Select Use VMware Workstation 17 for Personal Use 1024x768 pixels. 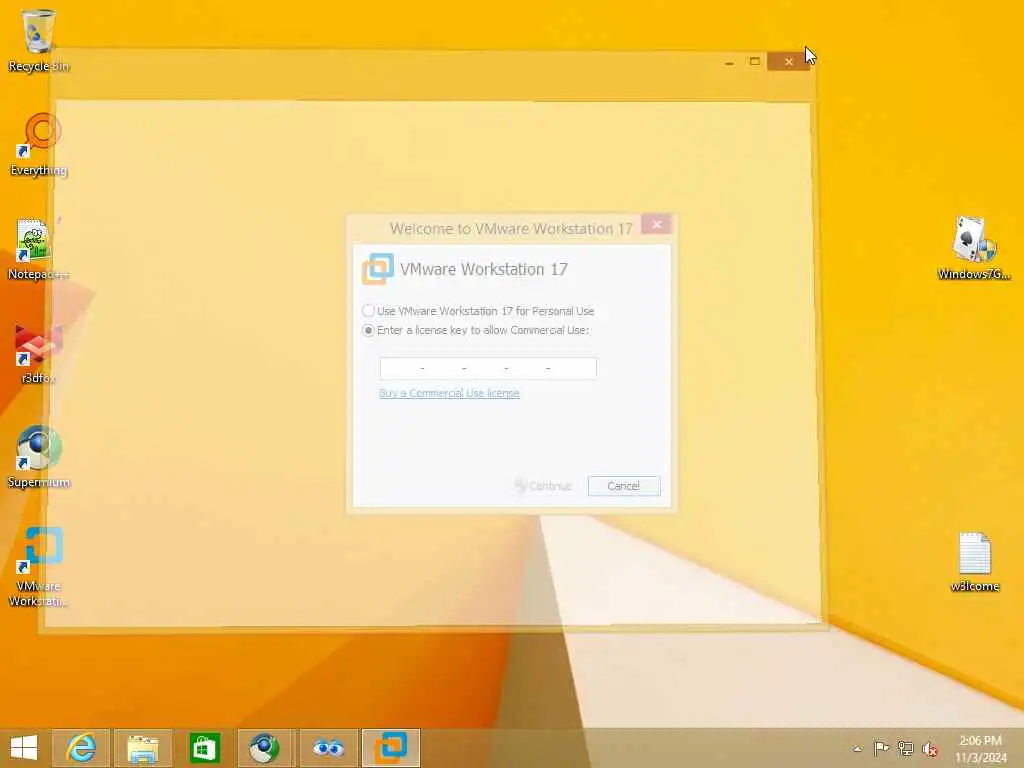(x=478, y=311)
